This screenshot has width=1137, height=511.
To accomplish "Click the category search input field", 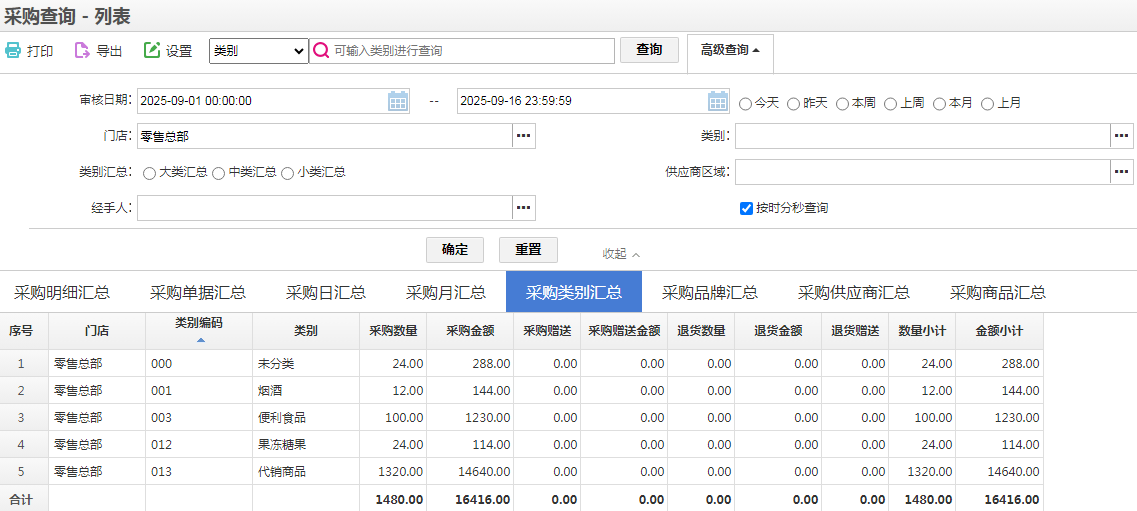I will click(470, 51).
